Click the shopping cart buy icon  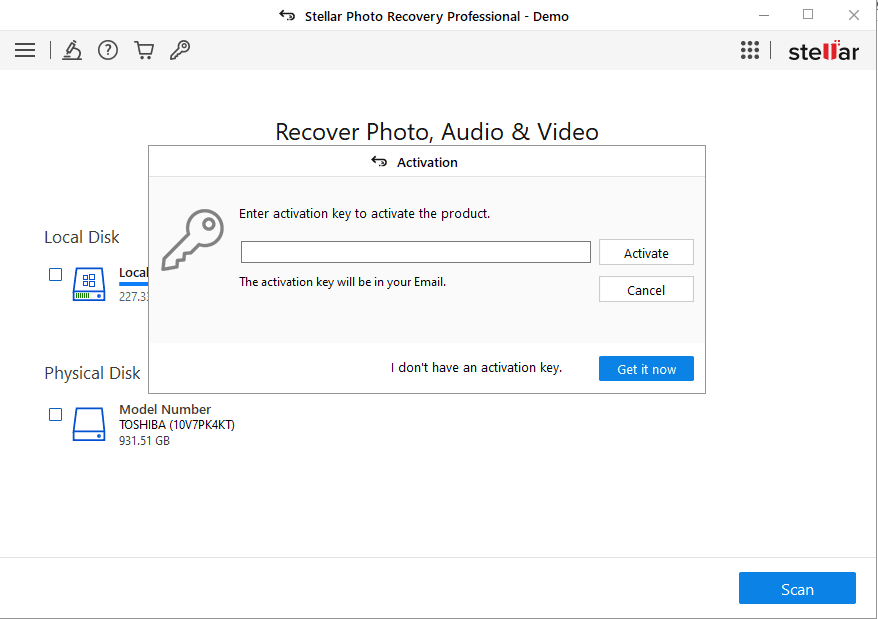click(144, 51)
